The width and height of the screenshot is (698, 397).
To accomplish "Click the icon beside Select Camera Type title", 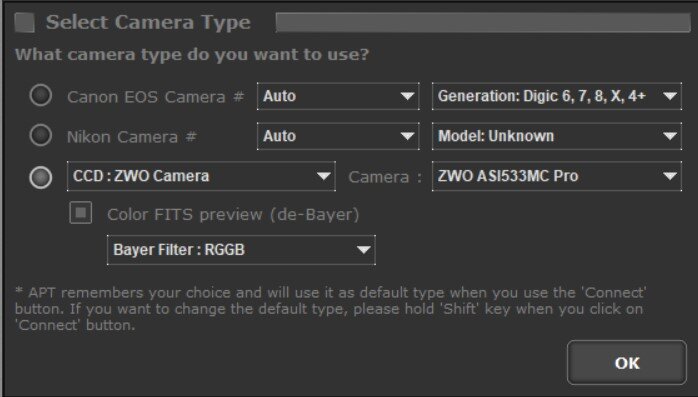I will [24, 23].
